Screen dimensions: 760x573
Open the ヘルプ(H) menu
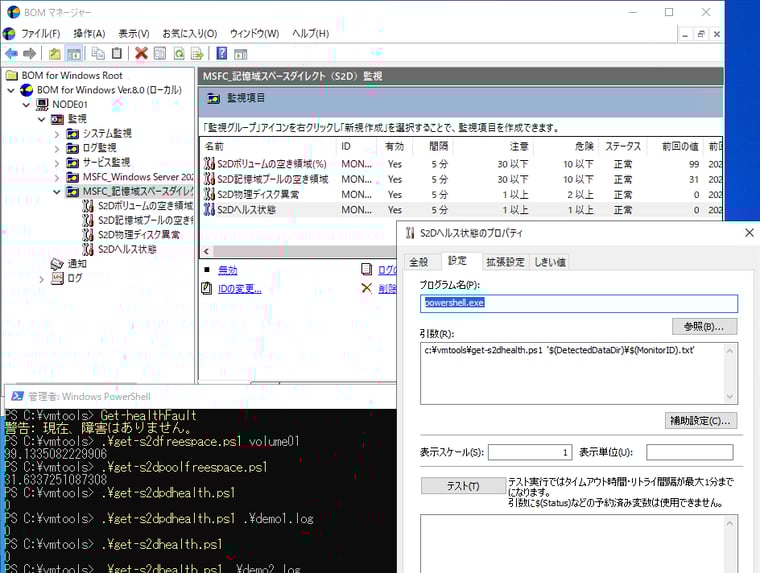pos(311,33)
